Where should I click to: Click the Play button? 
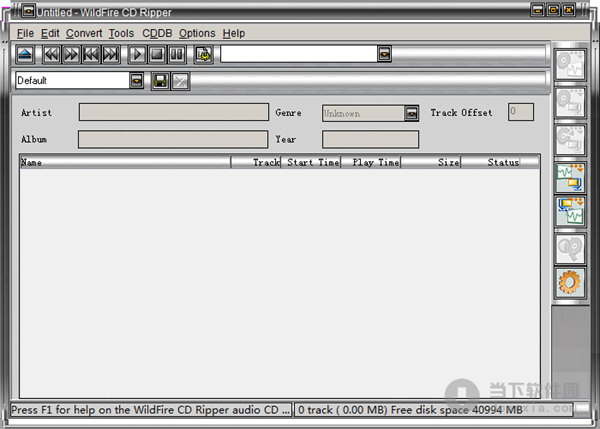(137, 54)
